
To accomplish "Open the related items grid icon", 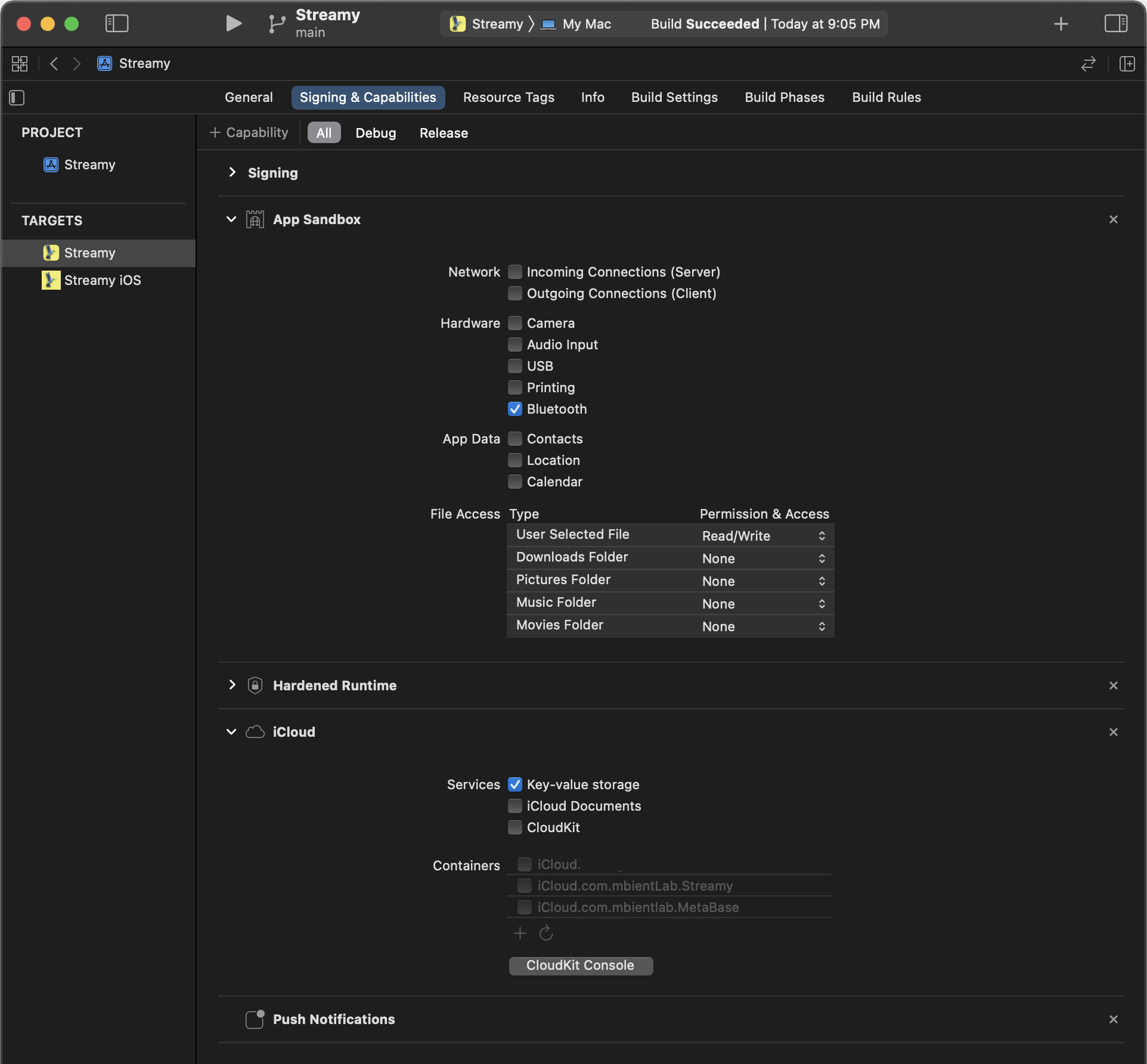I will 20,63.
